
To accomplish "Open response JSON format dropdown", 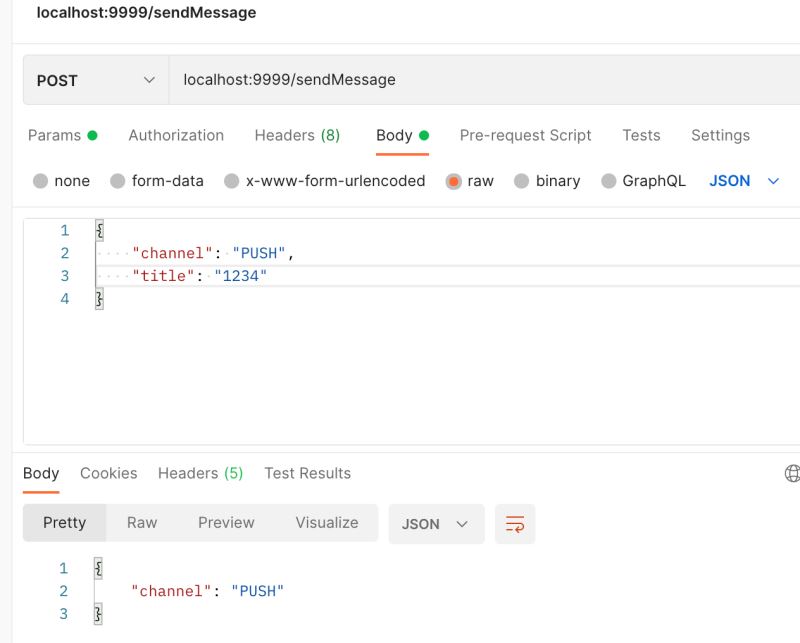I will click(x=436, y=524).
